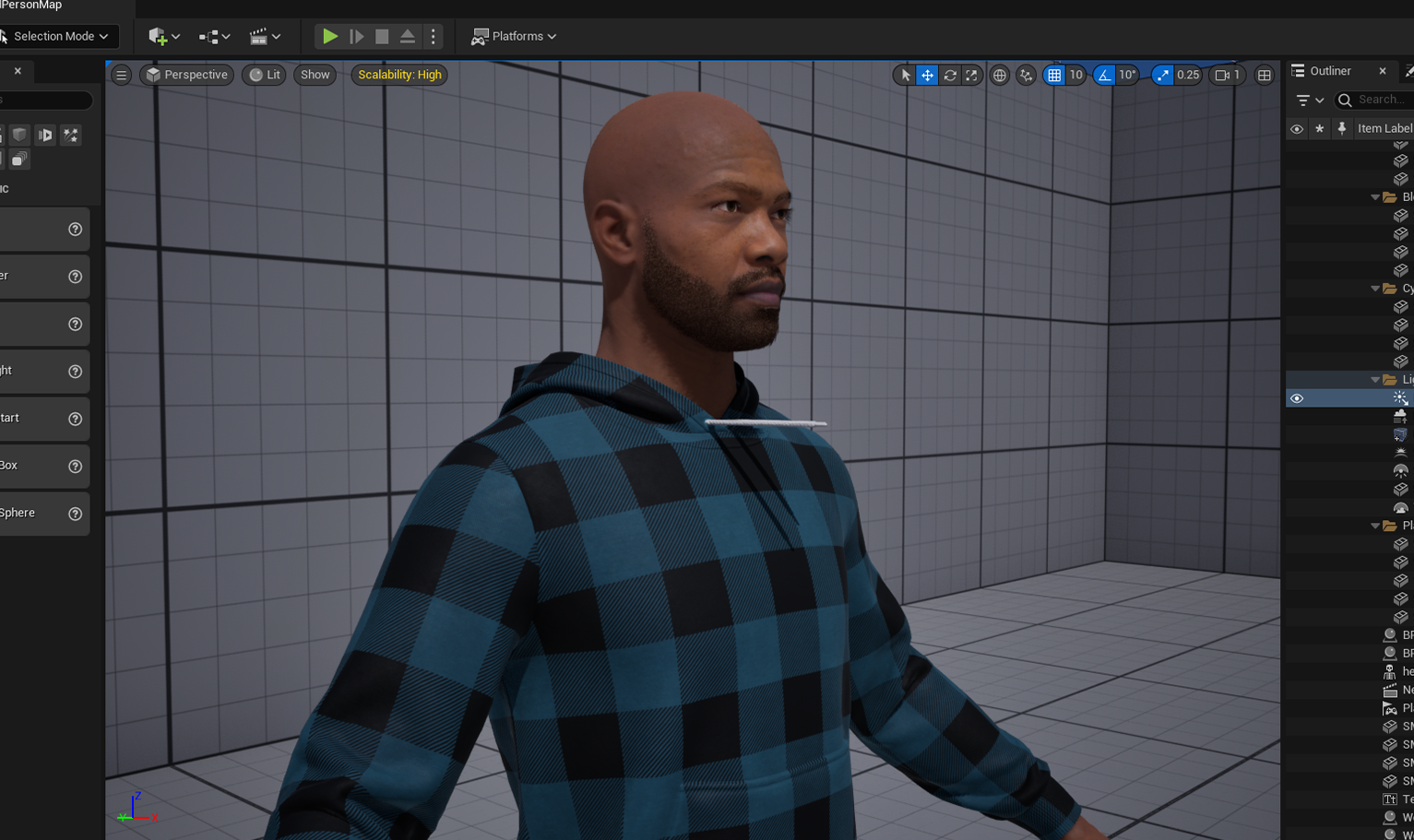Open camera speed setting
The image size is (1414, 840).
tap(1228, 75)
